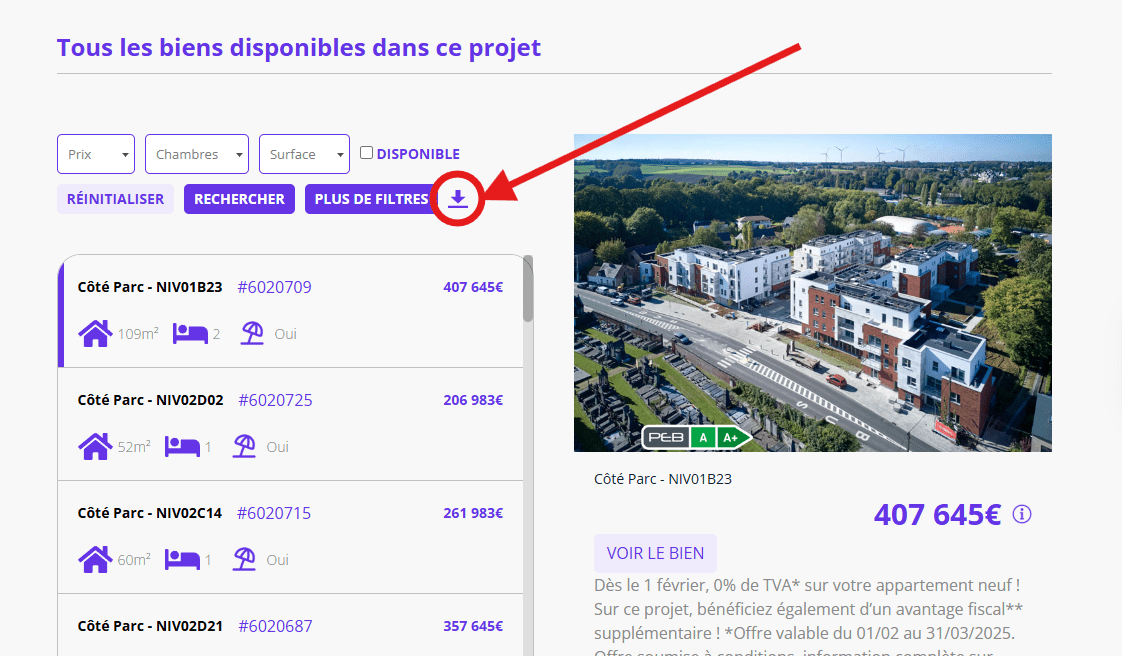The image size is (1122, 656).
Task: Click the aerial project photo
Action: click(812, 292)
